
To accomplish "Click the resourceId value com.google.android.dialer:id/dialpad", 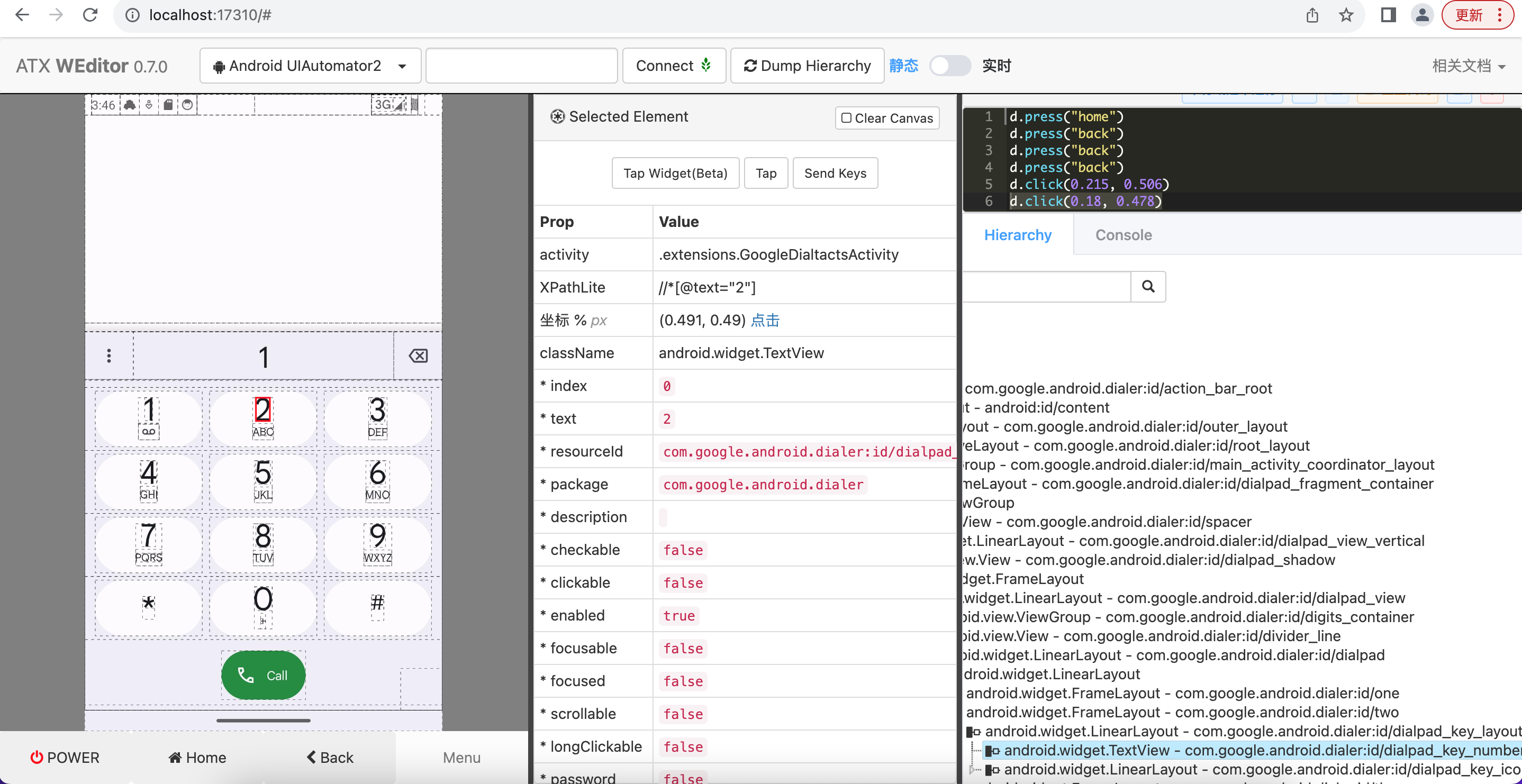I will click(807, 451).
